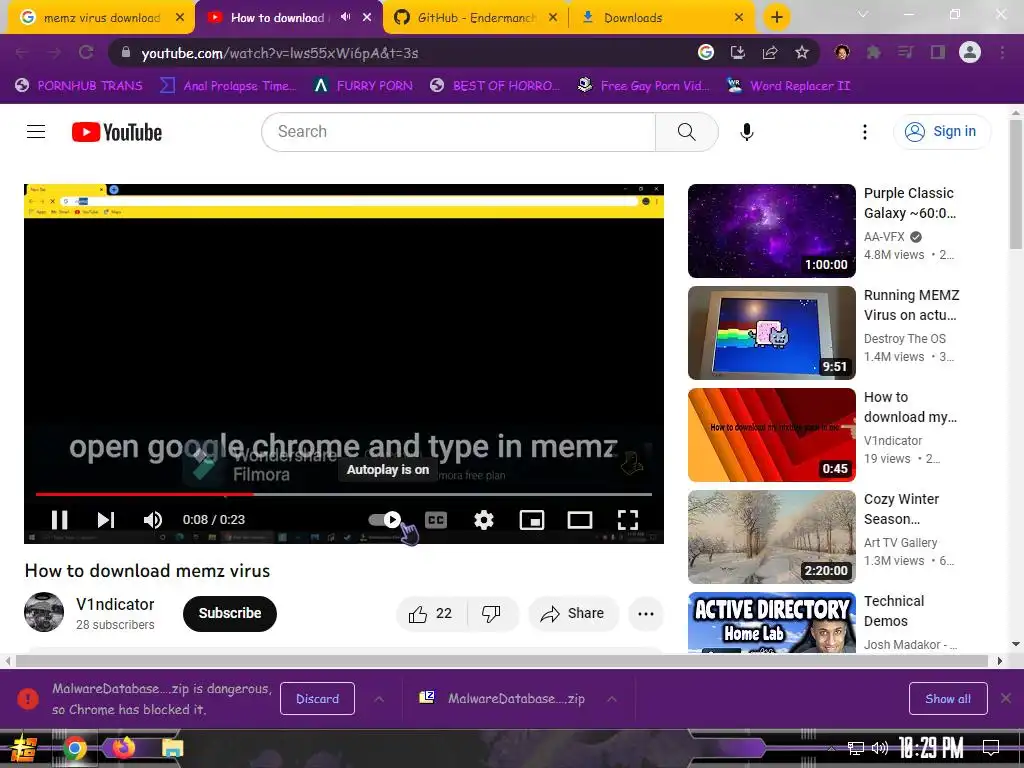Screen dimensions: 1024x768
Task: Open system volume tray icon
Action: tap(879, 748)
